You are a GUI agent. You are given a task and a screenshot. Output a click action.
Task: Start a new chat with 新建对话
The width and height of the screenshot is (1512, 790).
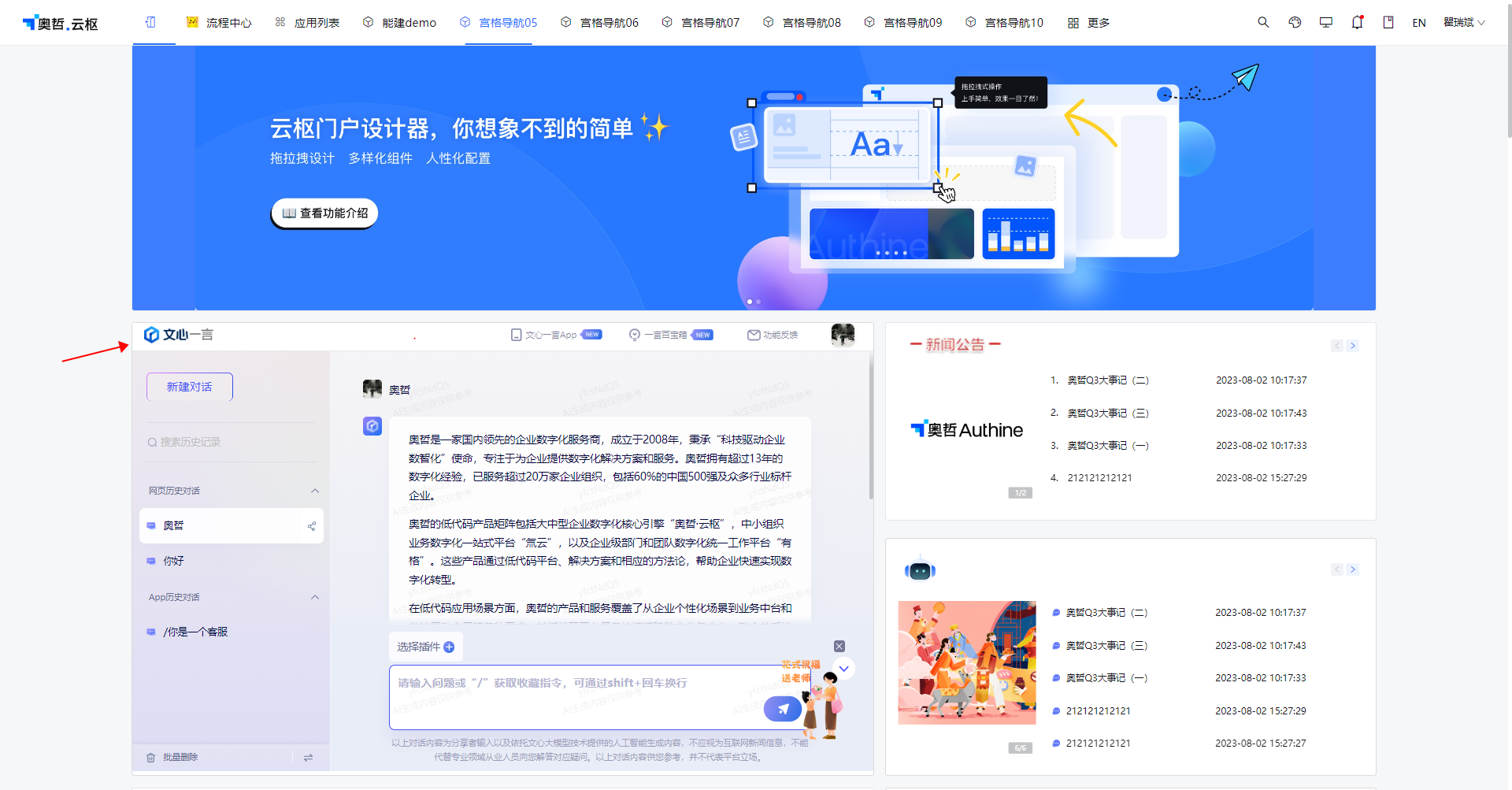(x=190, y=387)
